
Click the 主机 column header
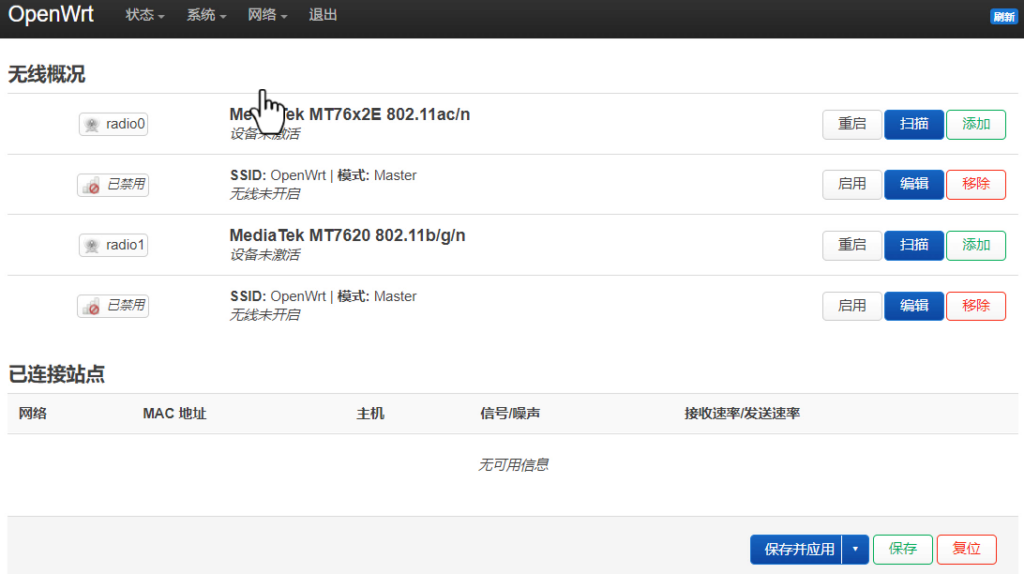click(x=370, y=413)
